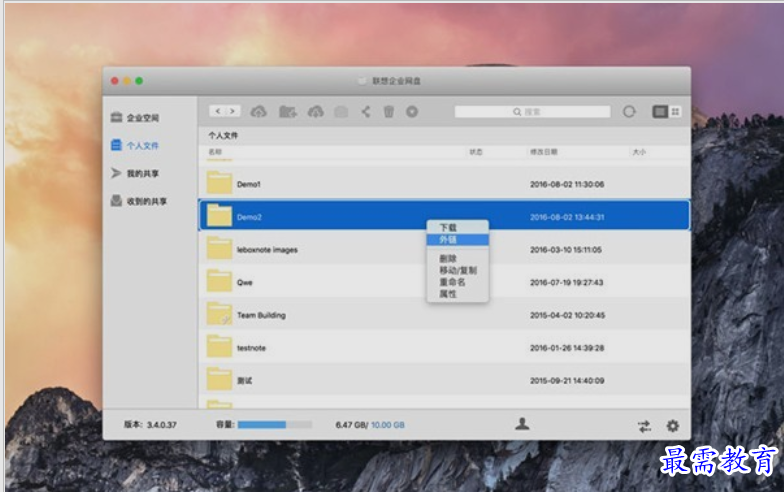This screenshot has width=784, height=492.
Task: Click in the search field
Action: [532, 112]
